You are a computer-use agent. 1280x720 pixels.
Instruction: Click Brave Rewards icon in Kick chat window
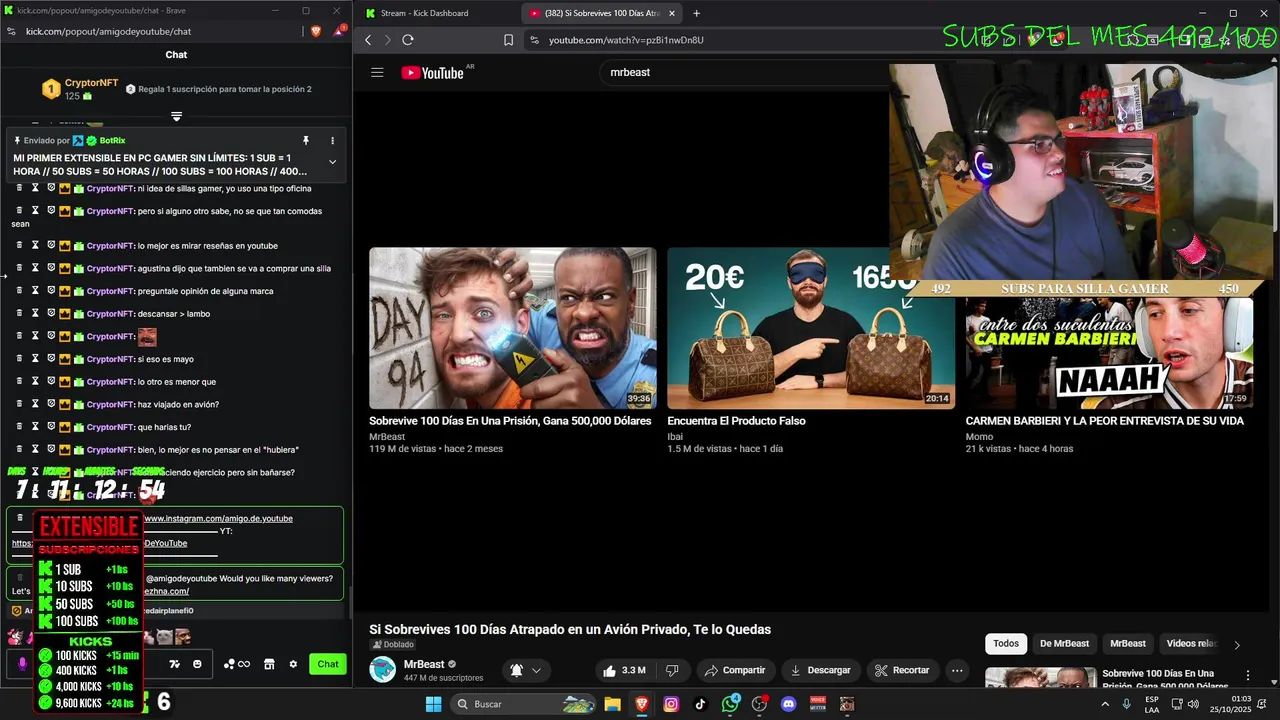pos(338,31)
